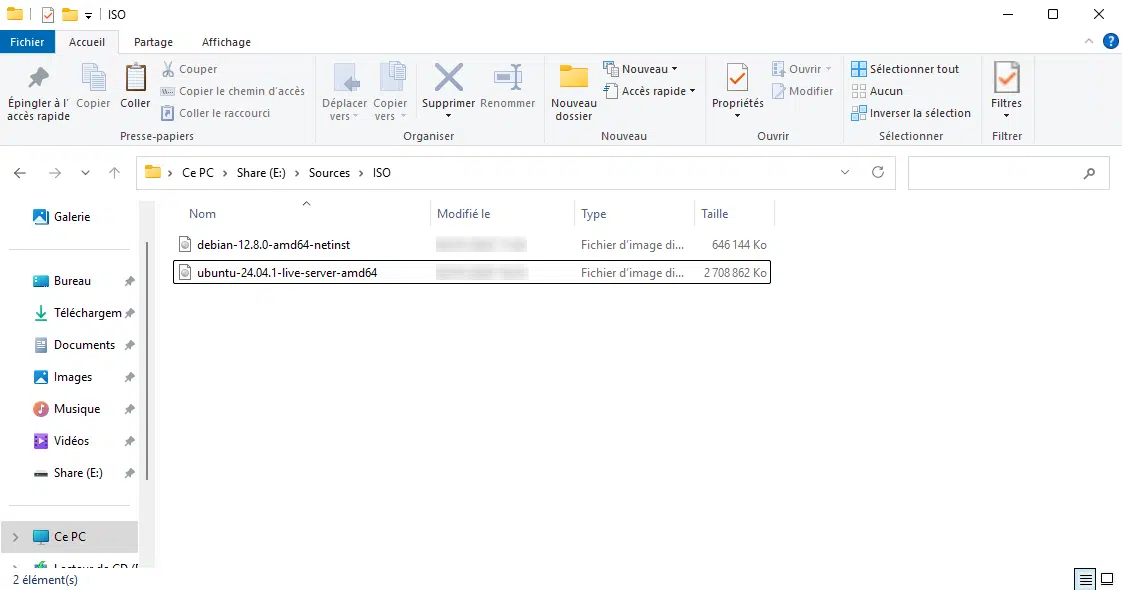Go back with the left arrow
Screen dimensions: 1122x590
[x=20, y=172]
